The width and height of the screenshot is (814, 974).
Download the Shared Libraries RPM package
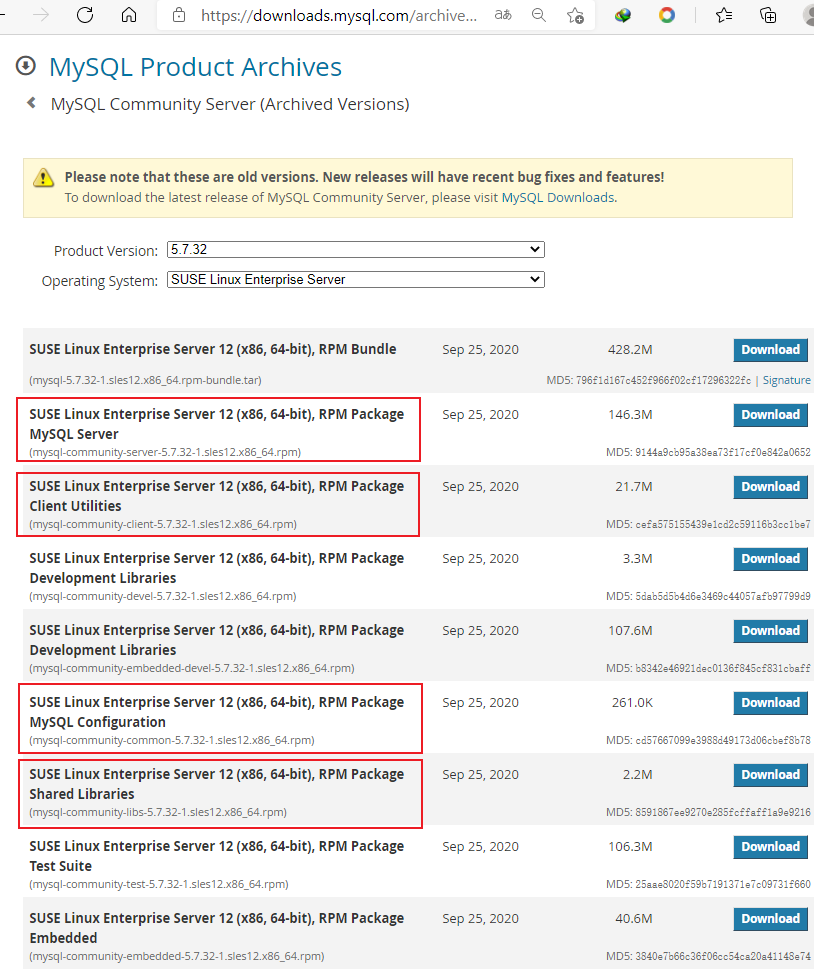click(x=770, y=775)
